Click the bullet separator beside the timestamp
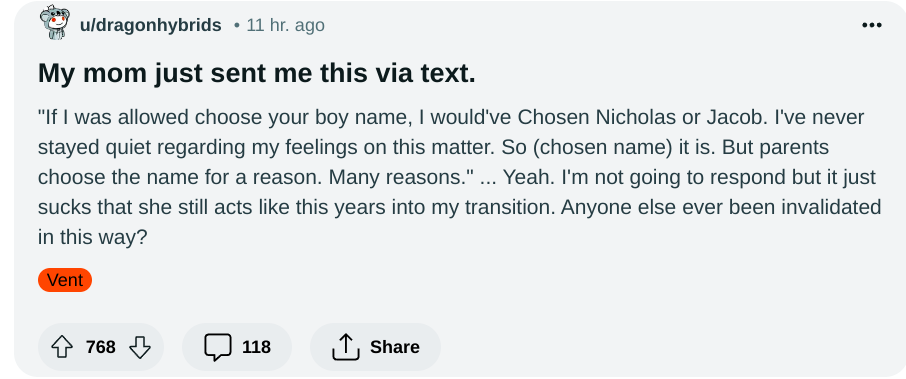Image resolution: width=906 pixels, height=379 pixels. click(236, 25)
